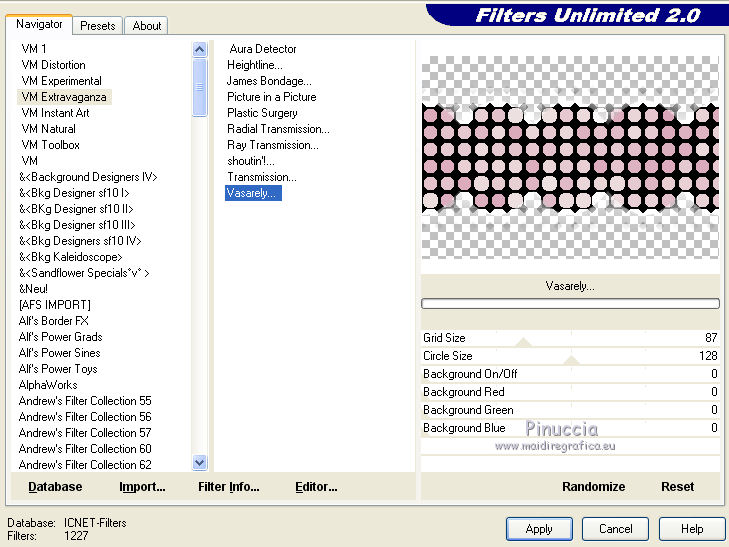The height and width of the screenshot is (547, 729).
Task: Select Andrew's Filter Collection 56
Action: tap(85, 417)
